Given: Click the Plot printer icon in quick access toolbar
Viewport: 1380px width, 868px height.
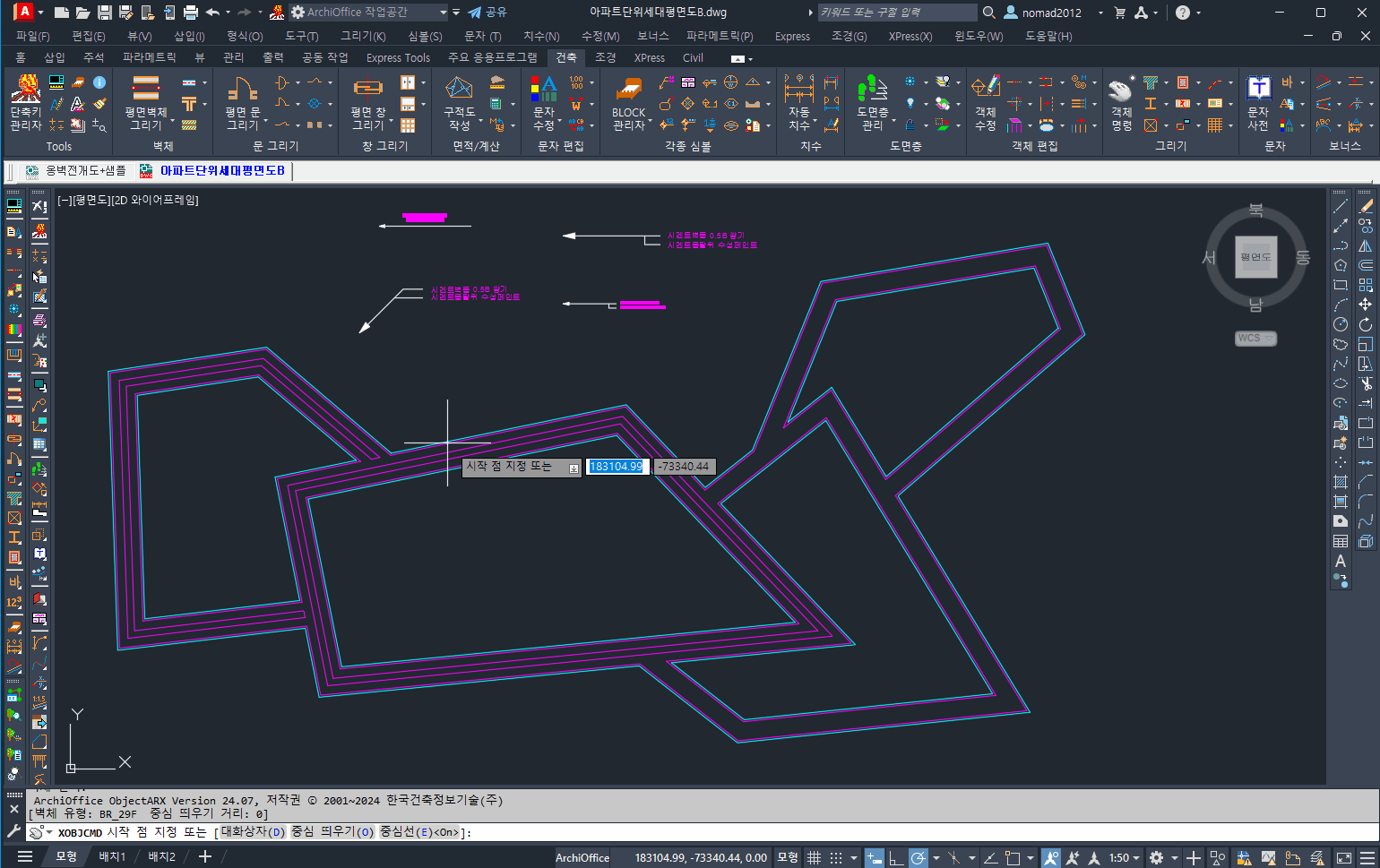Looking at the screenshot, I should click(190, 13).
